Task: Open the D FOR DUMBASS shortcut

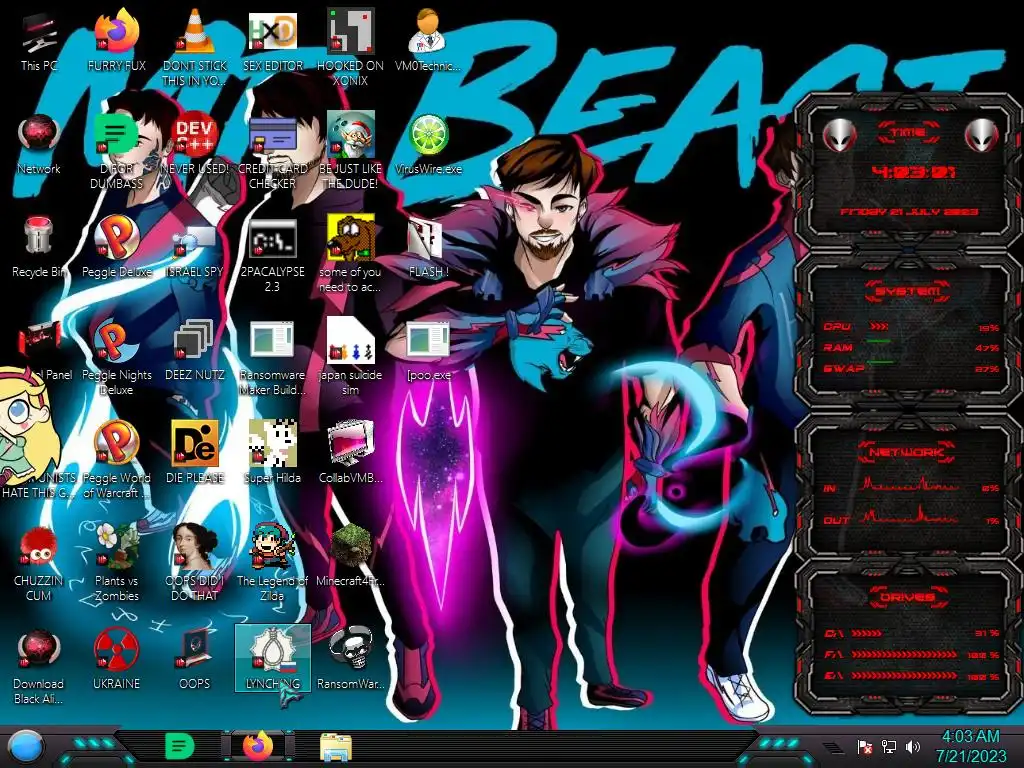Action: (116, 150)
